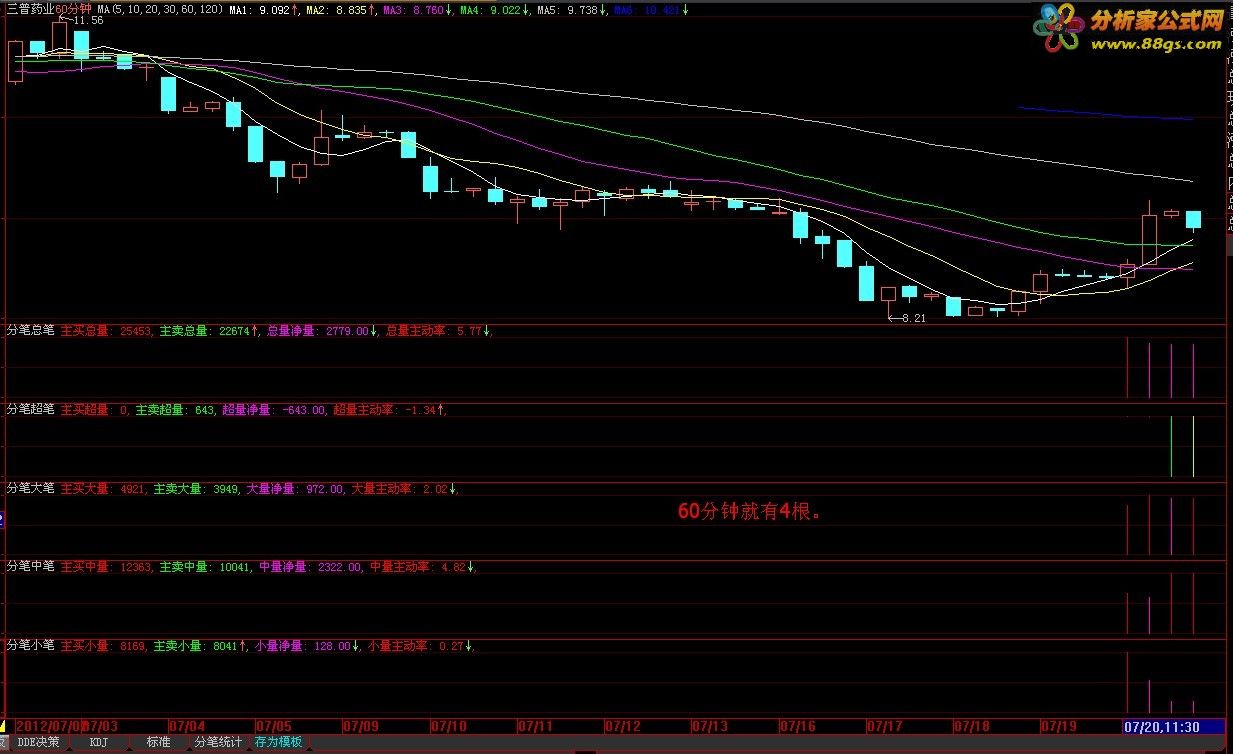
Task: Select the 07/10 date on the time axis
Action: click(448, 725)
